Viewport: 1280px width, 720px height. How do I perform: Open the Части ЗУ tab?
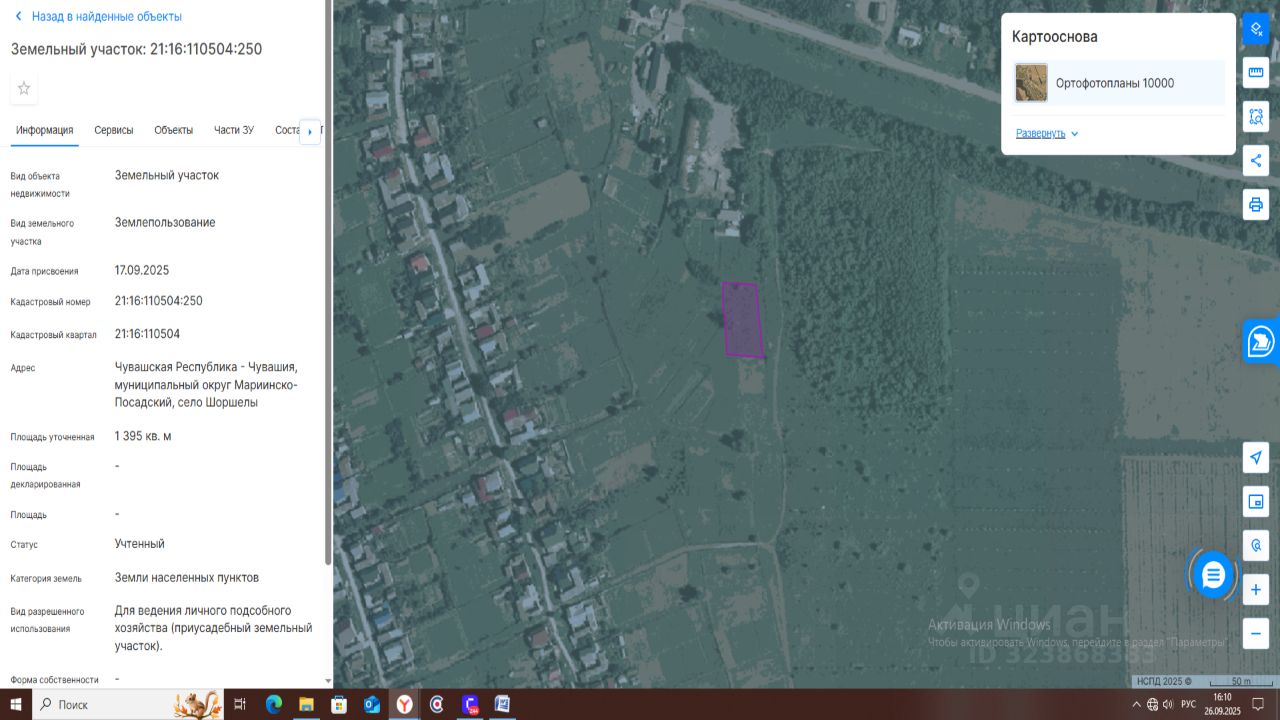click(234, 130)
